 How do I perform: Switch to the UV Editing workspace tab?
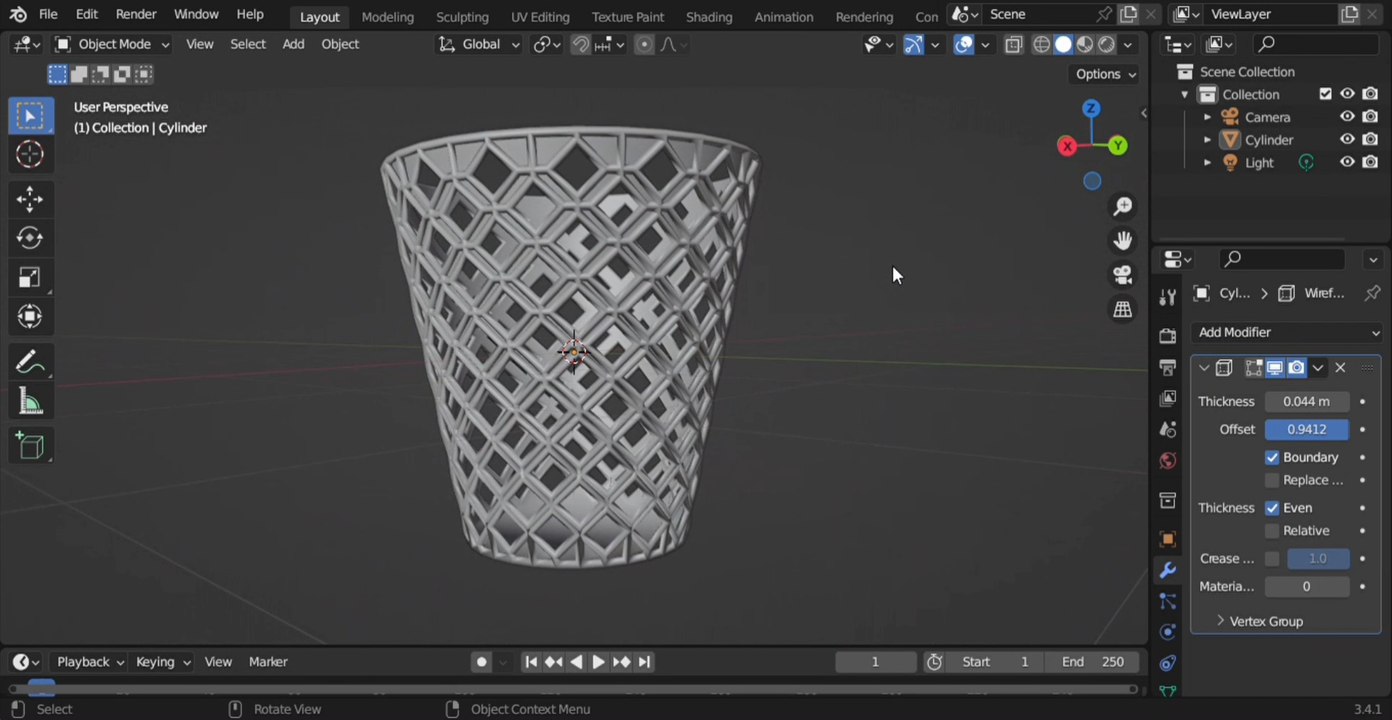click(x=540, y=17)
